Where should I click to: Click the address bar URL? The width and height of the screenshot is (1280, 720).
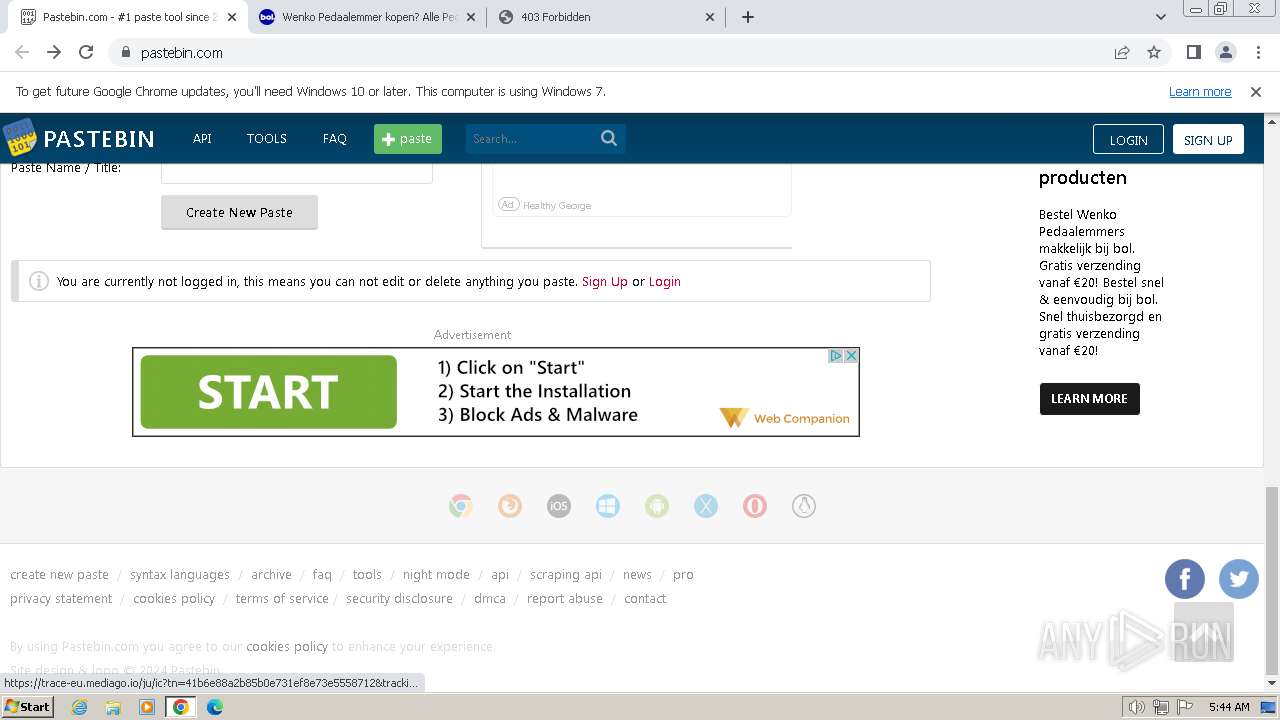coord(182,53)
